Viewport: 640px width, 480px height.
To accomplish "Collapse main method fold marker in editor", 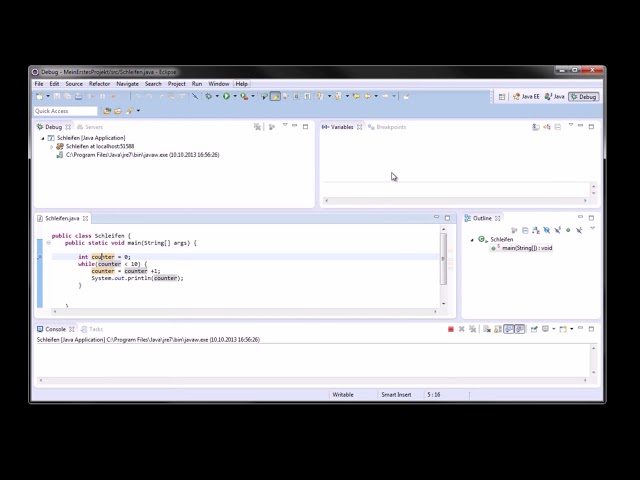I will (49, 243).
